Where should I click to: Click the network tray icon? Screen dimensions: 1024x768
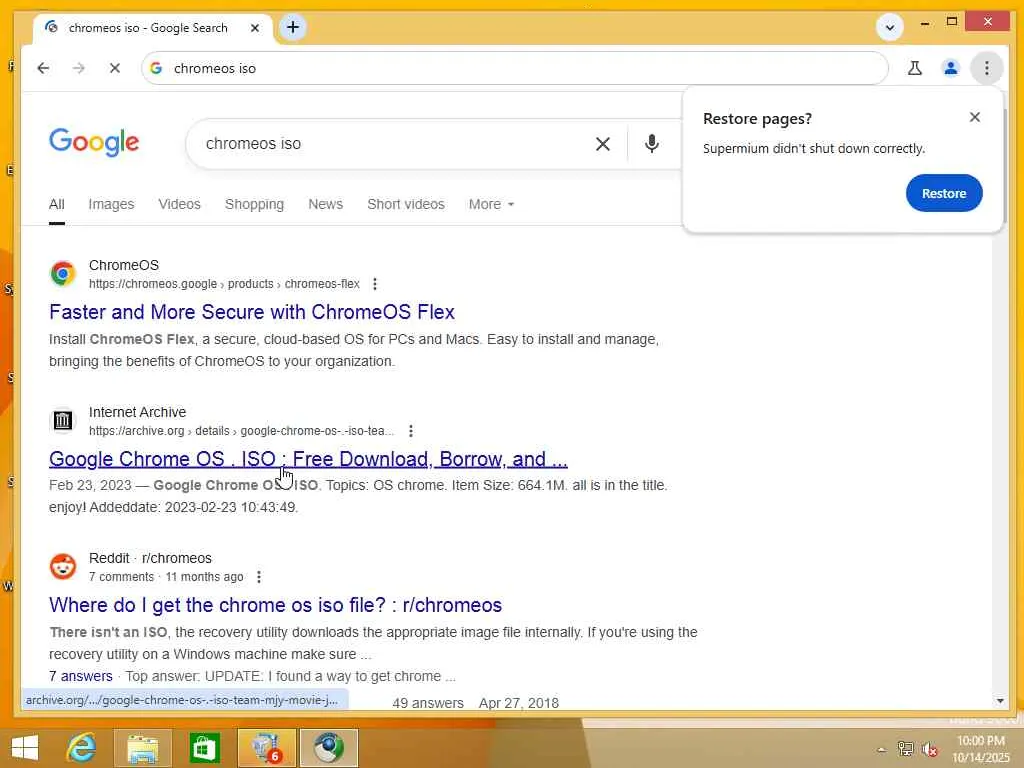point(905,749)
